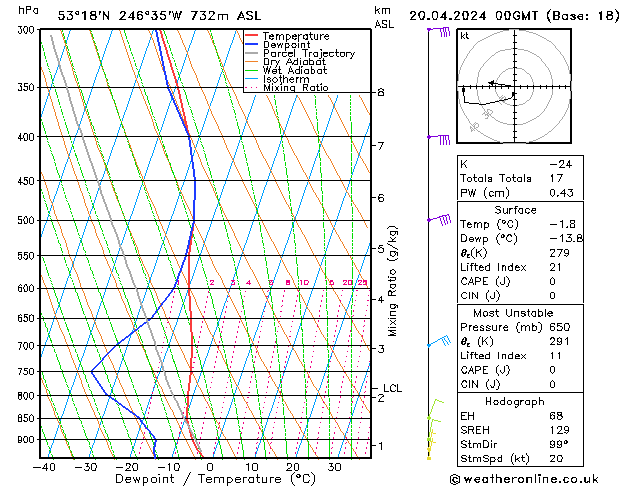Click the purple wind barb at 500 hPa
Image resolution: width=629 pixels, height=486 pixels.
(x=440, y=220)
